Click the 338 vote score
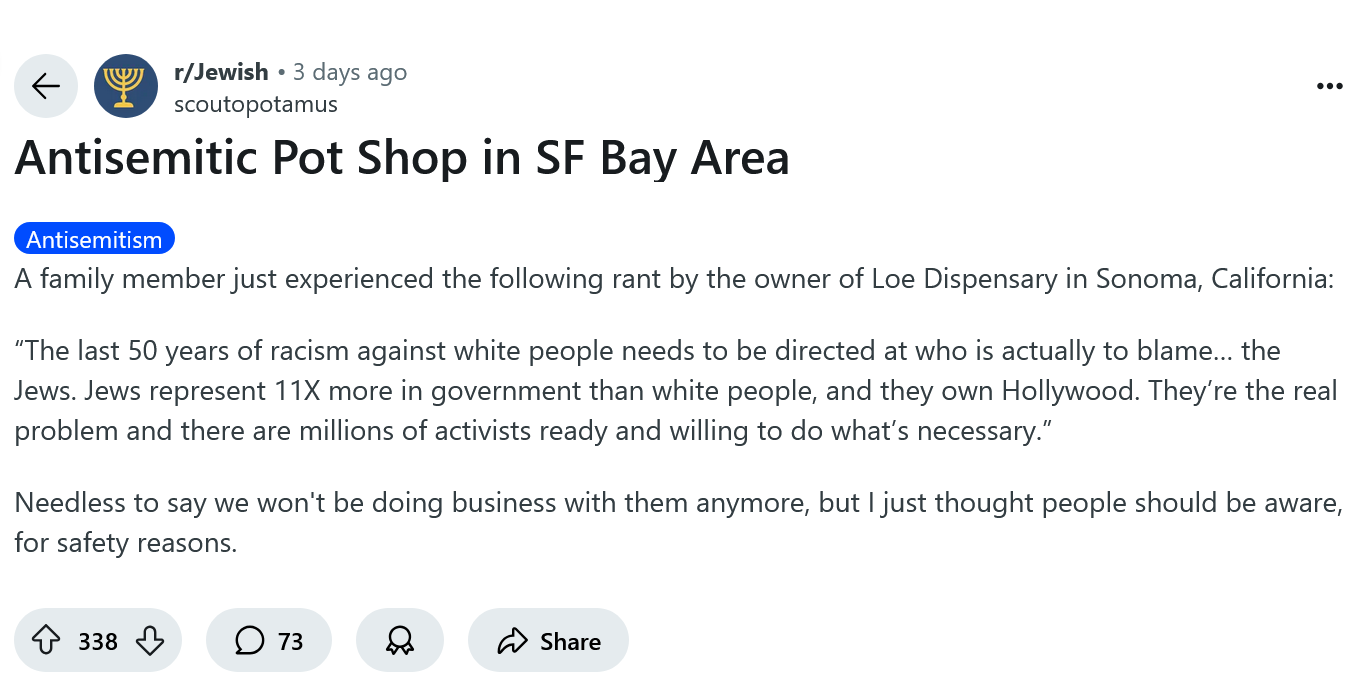 click(98, 641)
